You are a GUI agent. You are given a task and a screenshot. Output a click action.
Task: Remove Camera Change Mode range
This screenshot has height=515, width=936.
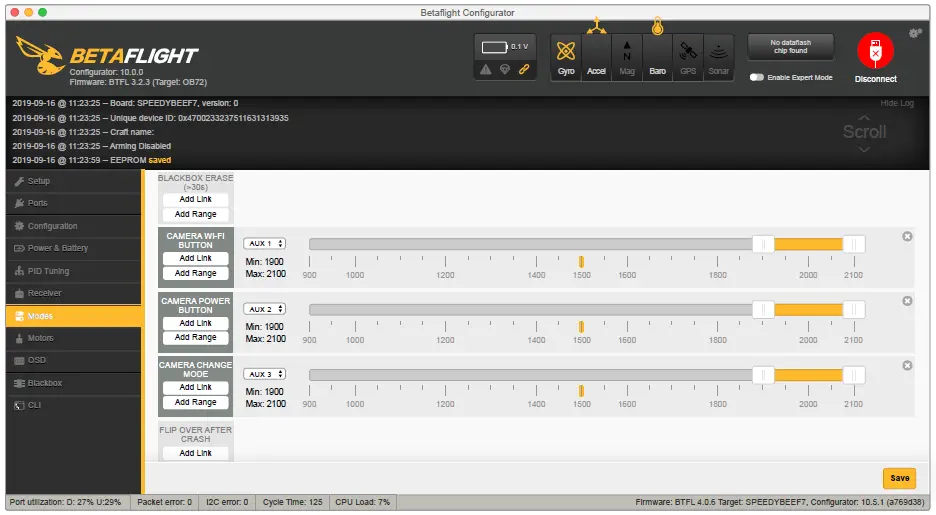907,365
